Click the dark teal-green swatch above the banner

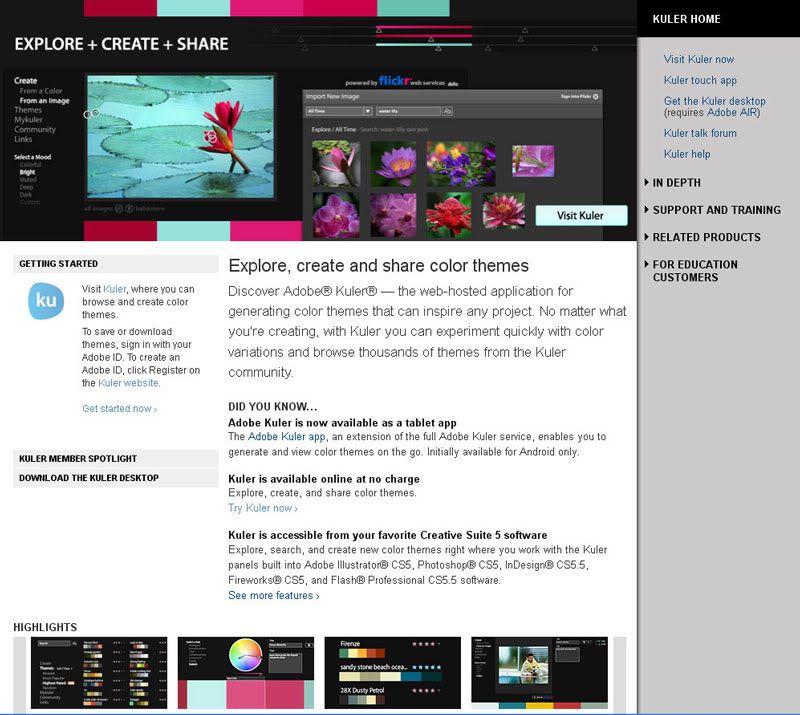pos(413,8)
